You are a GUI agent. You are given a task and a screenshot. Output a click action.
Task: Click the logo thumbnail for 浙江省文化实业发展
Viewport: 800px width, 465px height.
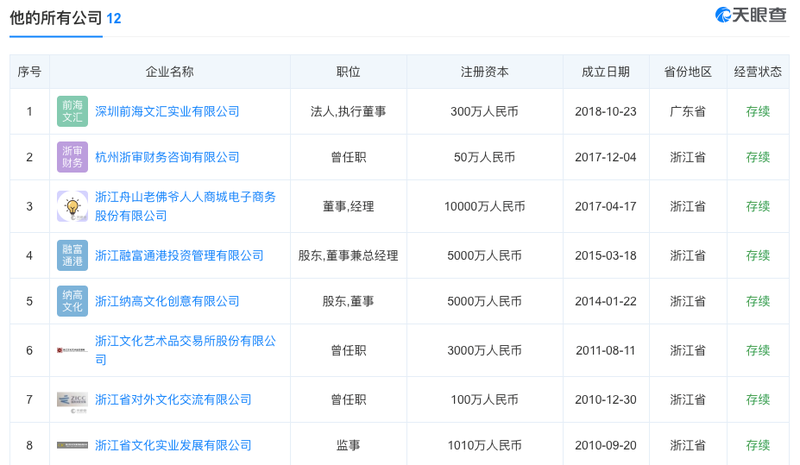click(72, 445)
